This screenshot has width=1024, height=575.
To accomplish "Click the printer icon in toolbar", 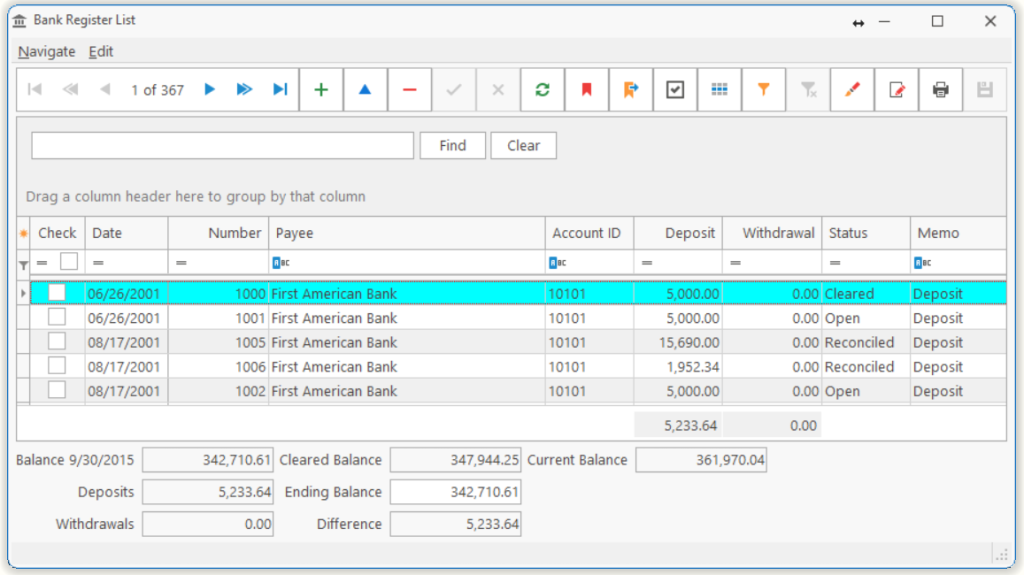I will point(940,90).
